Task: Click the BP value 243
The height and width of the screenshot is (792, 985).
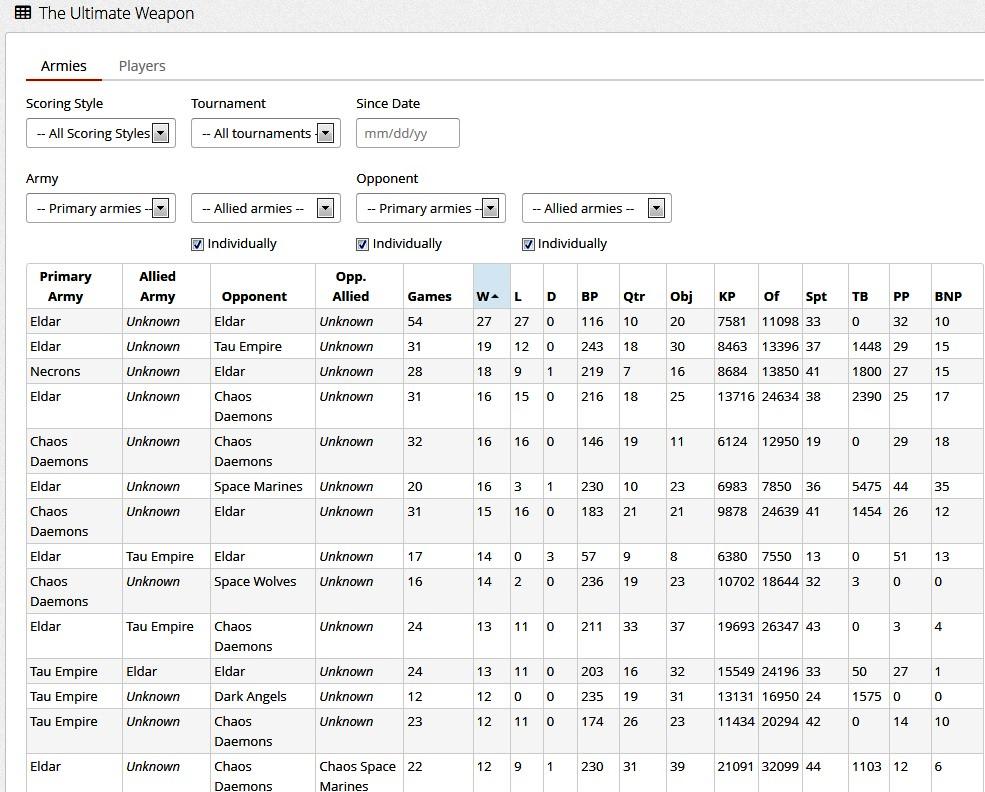Action: click(x=592, y=347)
